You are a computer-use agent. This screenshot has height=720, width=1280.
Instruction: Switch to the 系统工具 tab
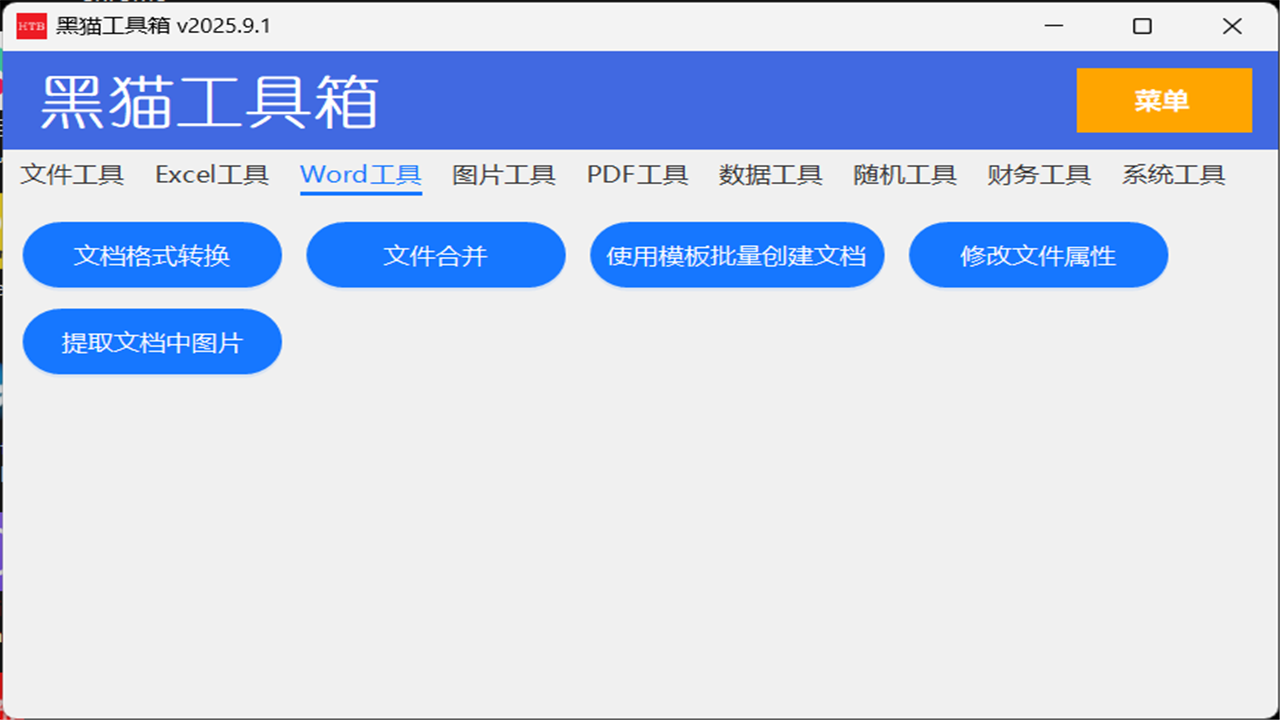click(x=1172, y=174)
